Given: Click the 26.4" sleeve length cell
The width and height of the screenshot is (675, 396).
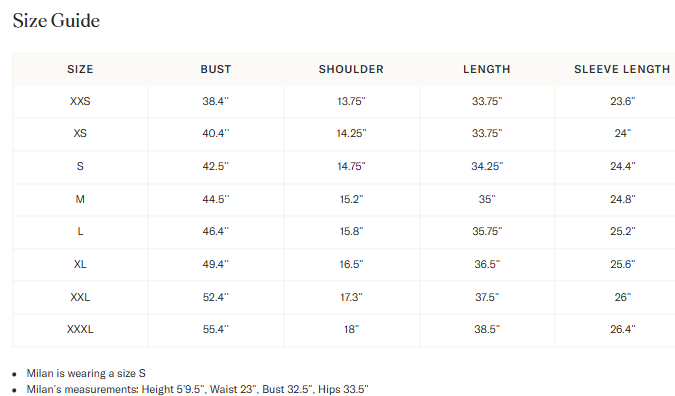Looking at the screenshot, I should pos(622,329).
